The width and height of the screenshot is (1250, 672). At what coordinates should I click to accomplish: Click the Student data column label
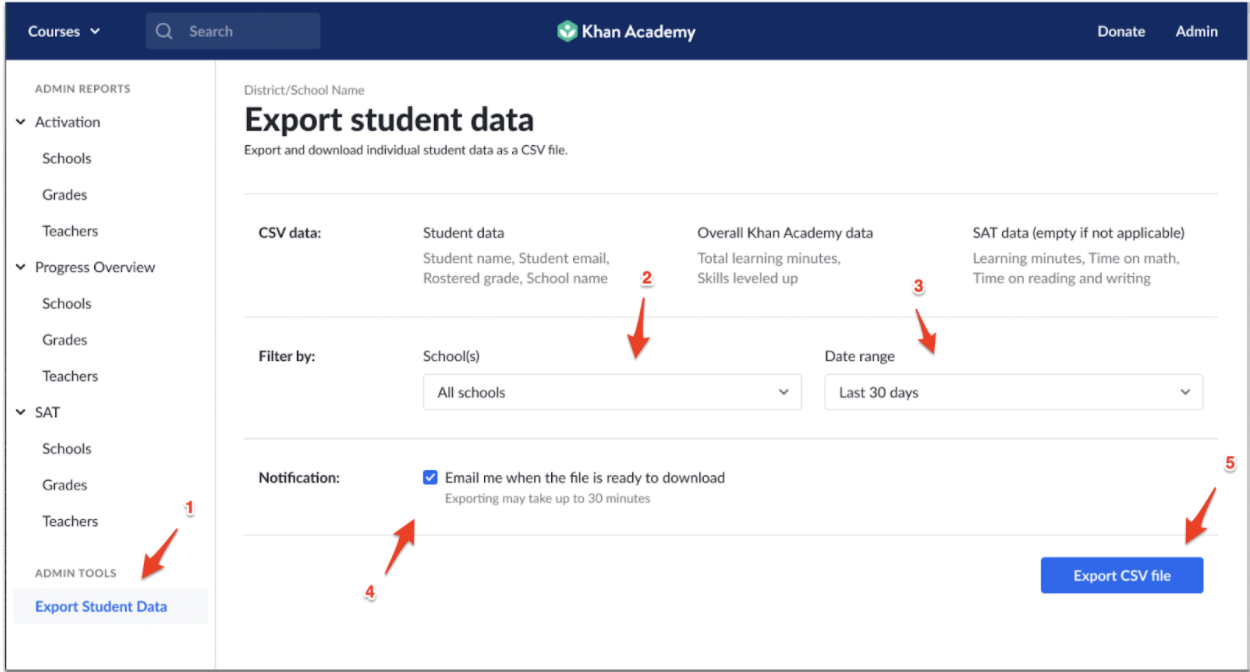pos(463,233)
